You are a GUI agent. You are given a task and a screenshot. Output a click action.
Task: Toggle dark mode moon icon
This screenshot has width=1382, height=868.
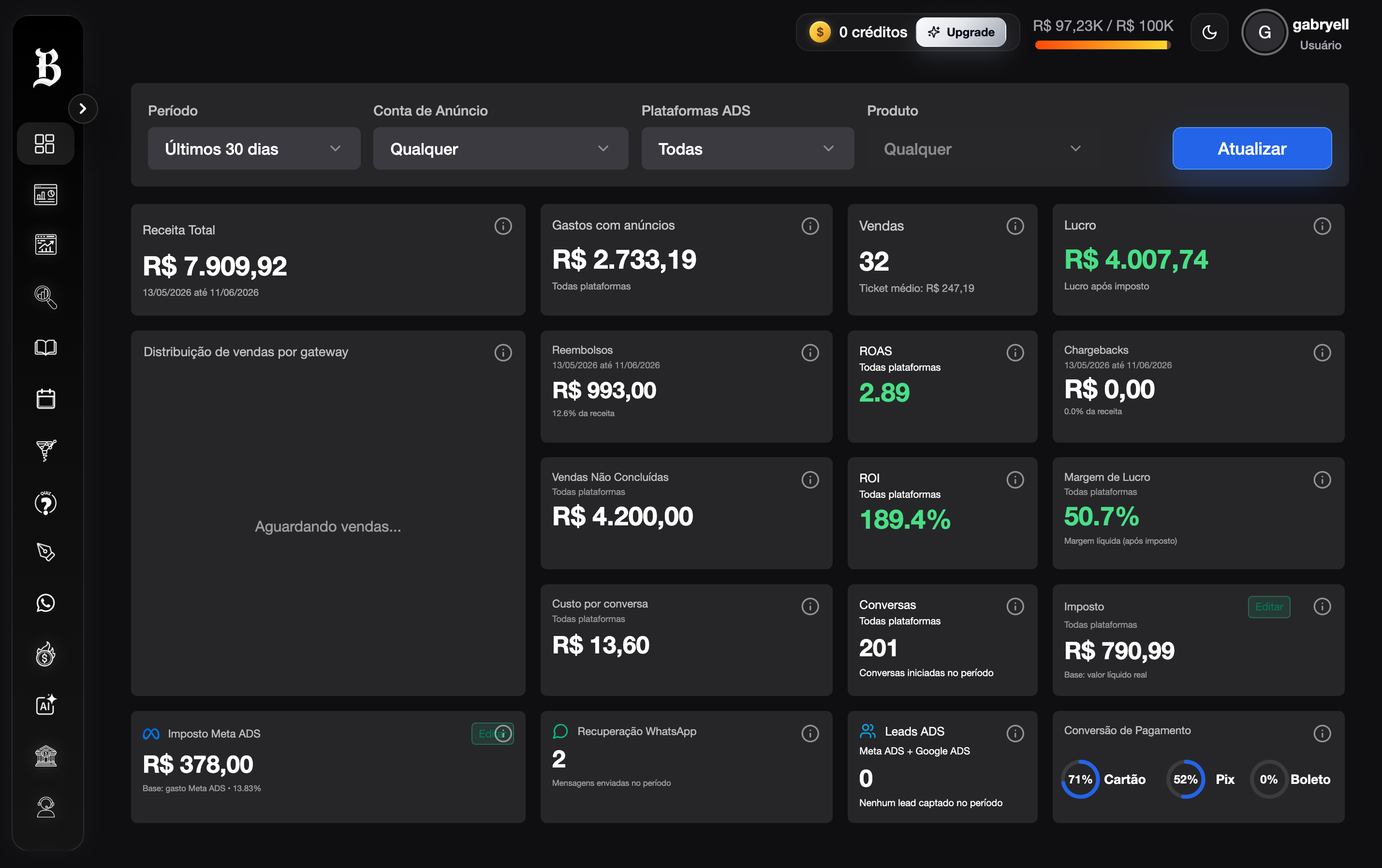coord(1209,32)
